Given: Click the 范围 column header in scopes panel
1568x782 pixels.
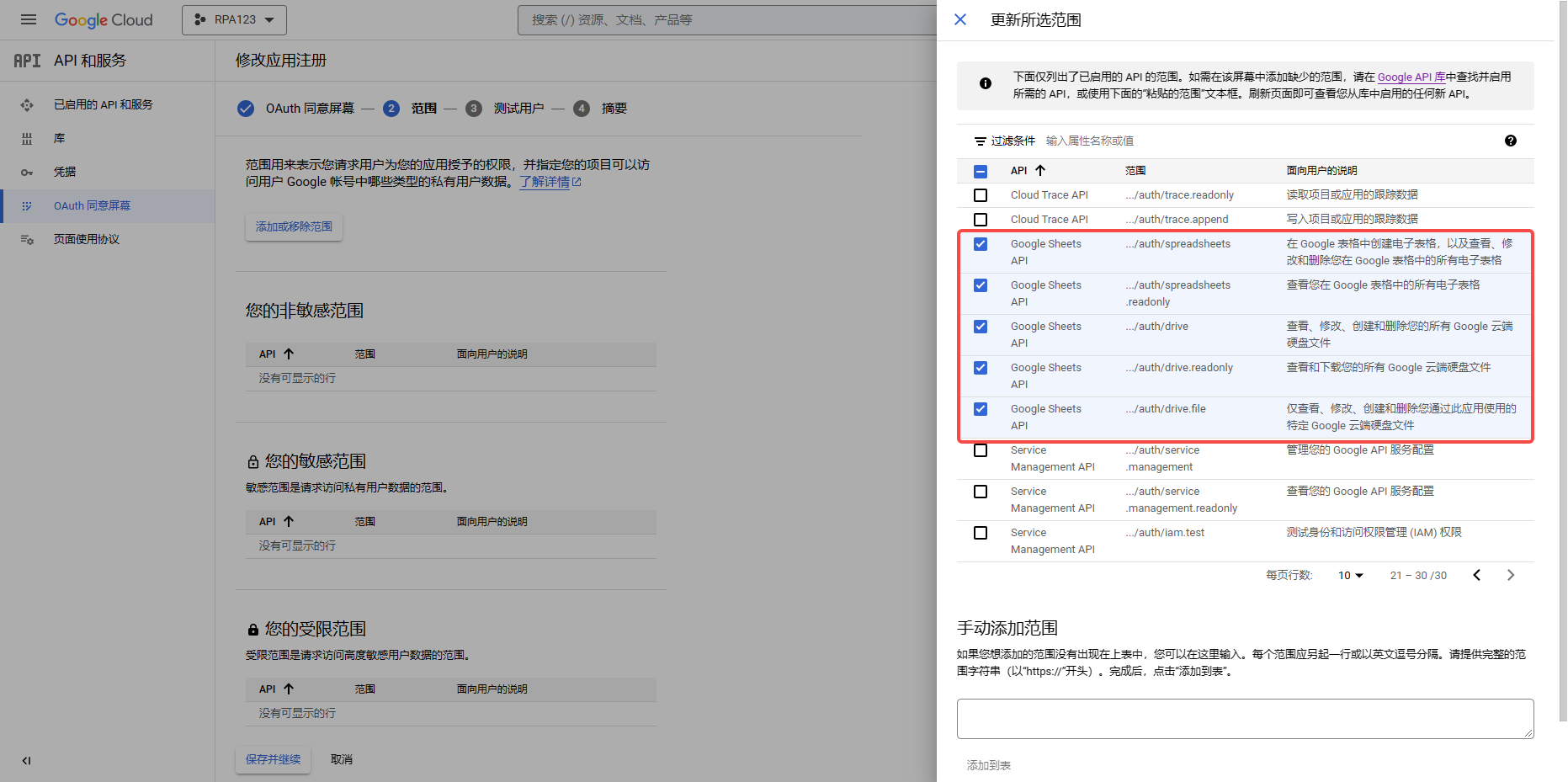Looking at the screenshot, I should (1135, 171).
